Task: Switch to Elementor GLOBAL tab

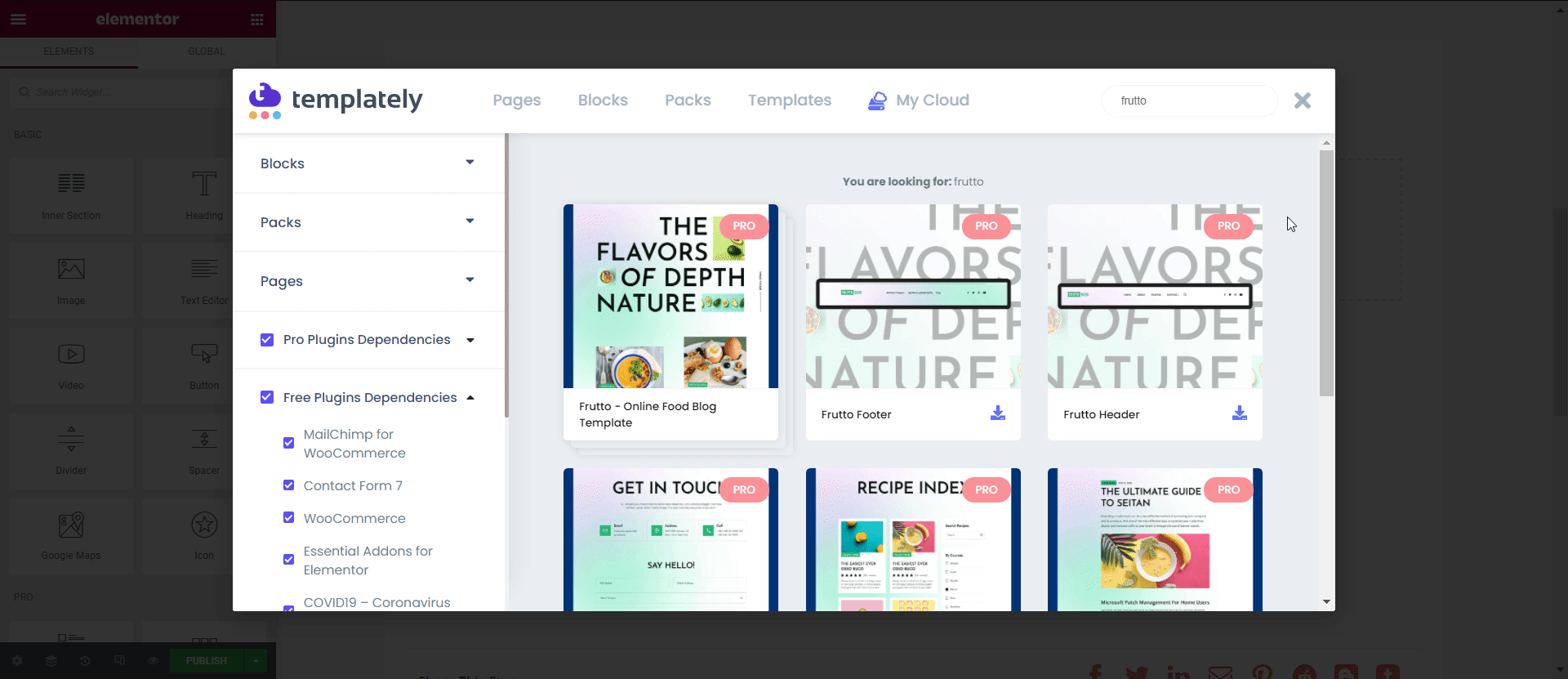Action: coord(207,51)
